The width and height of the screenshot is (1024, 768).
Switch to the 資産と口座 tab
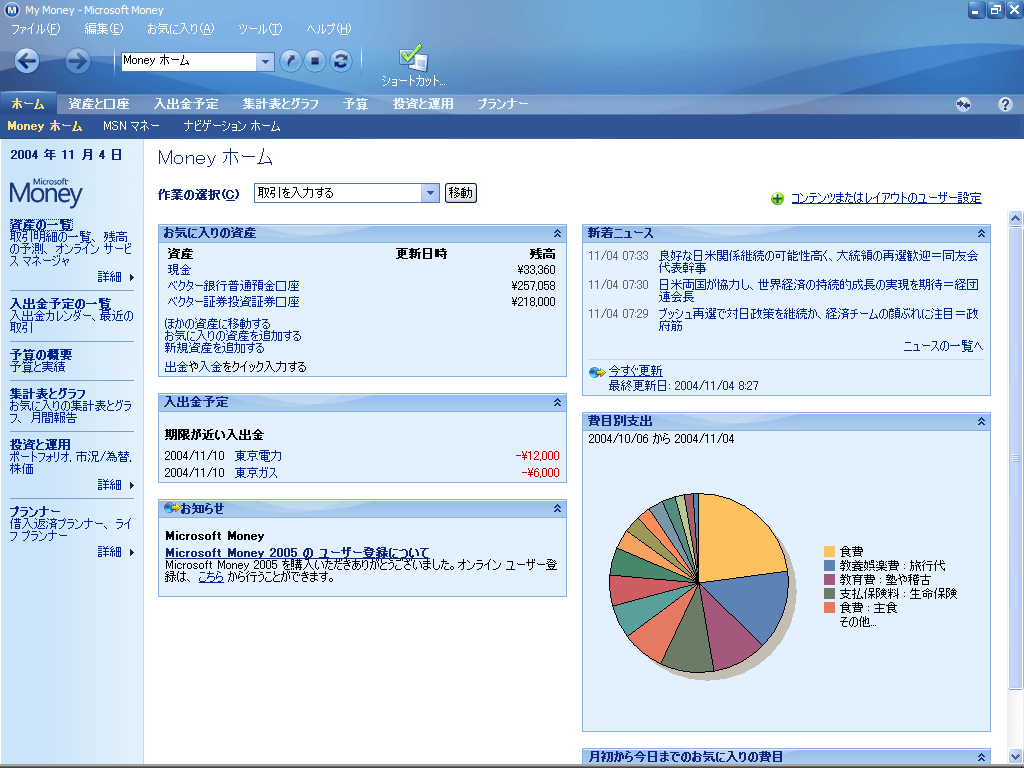(99, 104)
